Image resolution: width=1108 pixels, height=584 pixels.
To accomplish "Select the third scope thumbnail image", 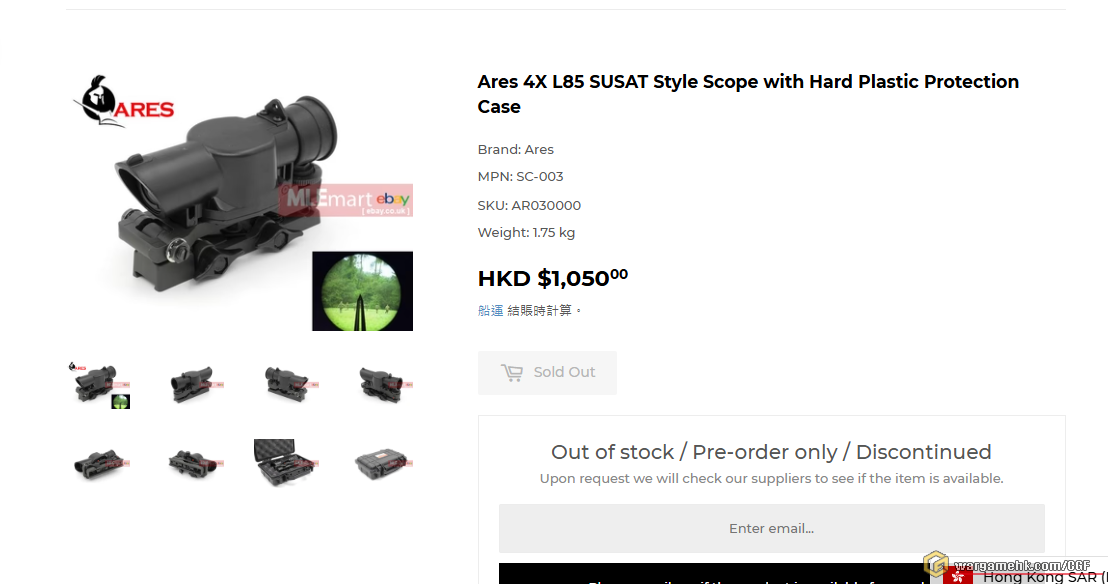I will click(286, 385).
